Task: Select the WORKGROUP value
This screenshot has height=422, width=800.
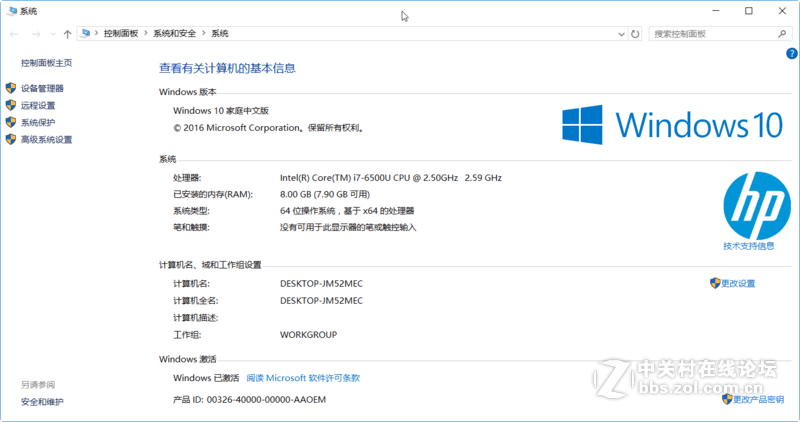Action: click(308, 335)
